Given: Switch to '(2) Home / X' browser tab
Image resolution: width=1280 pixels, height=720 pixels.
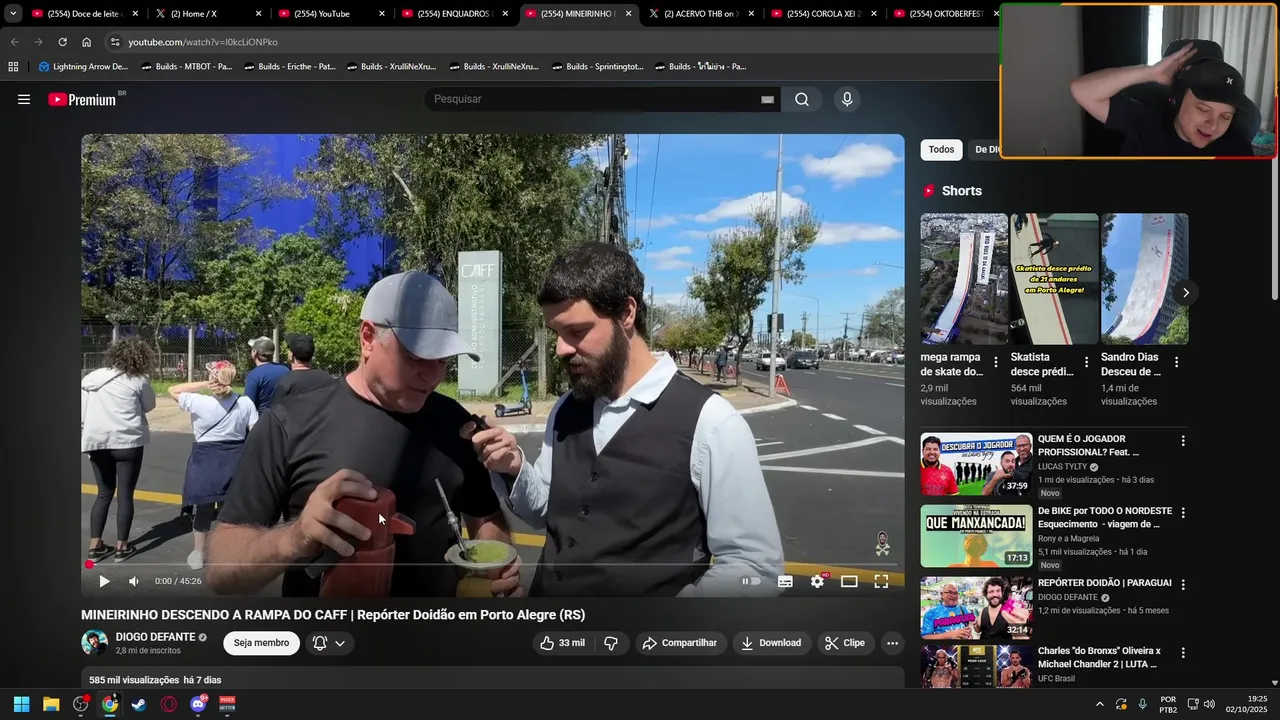Looking at the screenshot, I should 207,14.
